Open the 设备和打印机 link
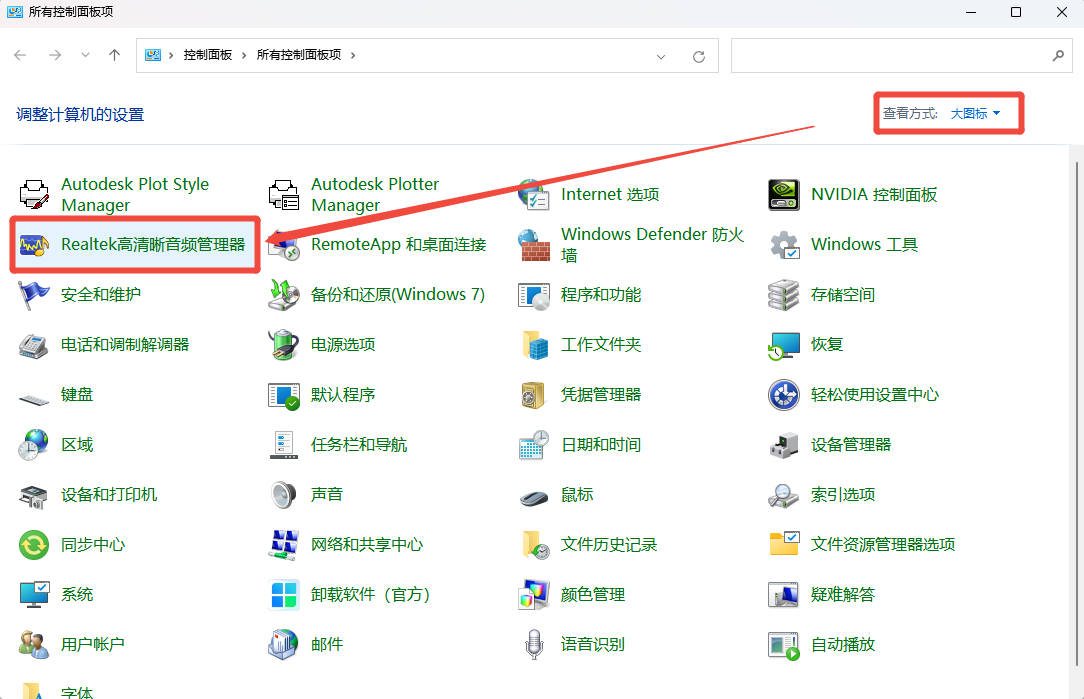Screen dimensions: 1084x699 tap(109, 495)
